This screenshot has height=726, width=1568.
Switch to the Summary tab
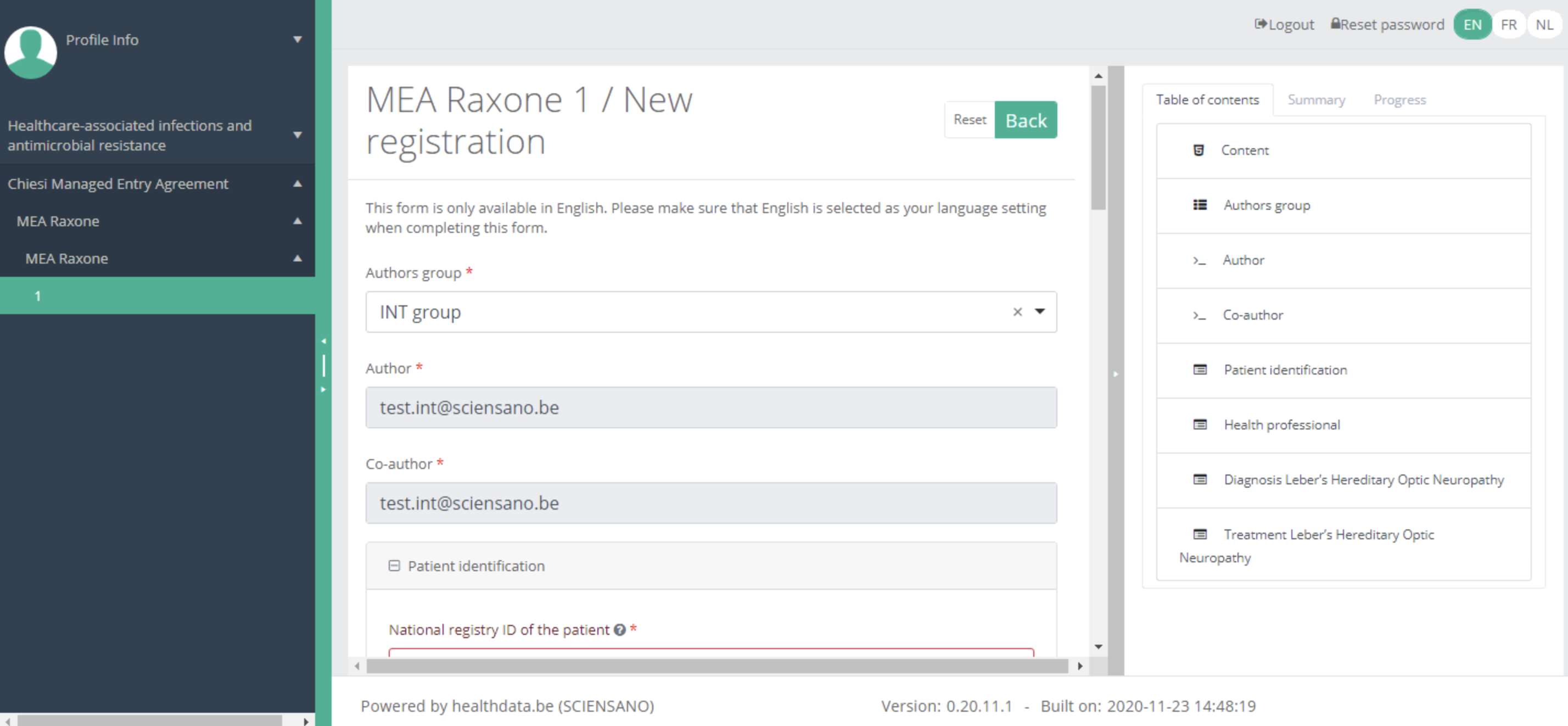pos(1316,100)
